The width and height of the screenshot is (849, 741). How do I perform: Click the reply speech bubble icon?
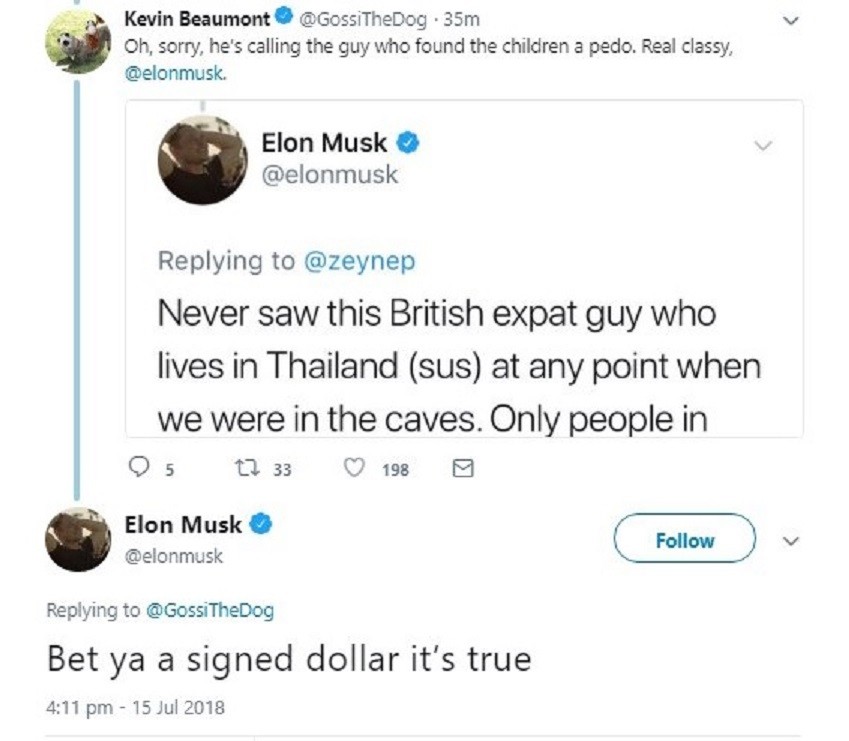pyautogui.click(x=139, y=468)
